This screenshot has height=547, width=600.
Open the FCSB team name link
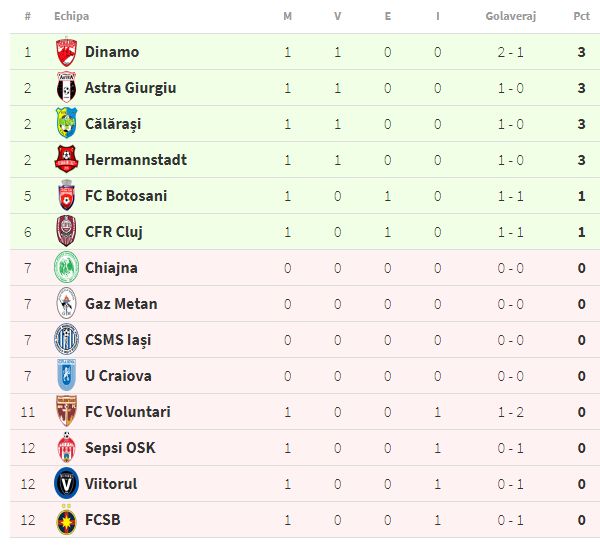105,520
